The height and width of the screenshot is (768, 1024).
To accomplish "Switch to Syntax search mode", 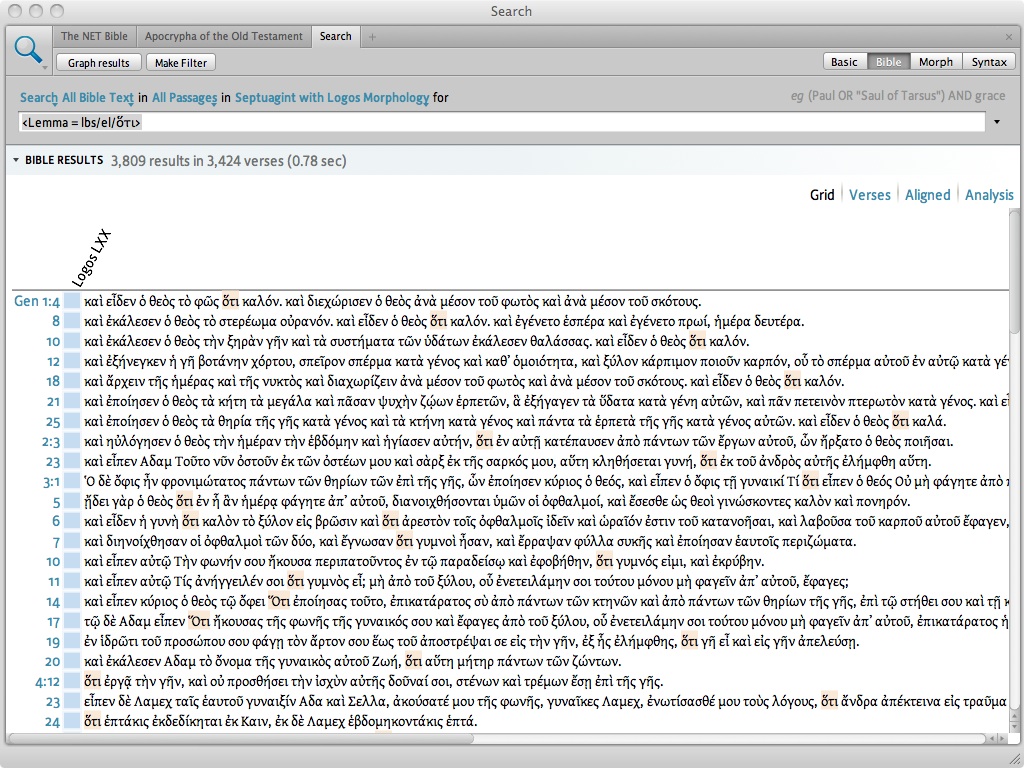I will pyautogui.click(x=988, y=62).
